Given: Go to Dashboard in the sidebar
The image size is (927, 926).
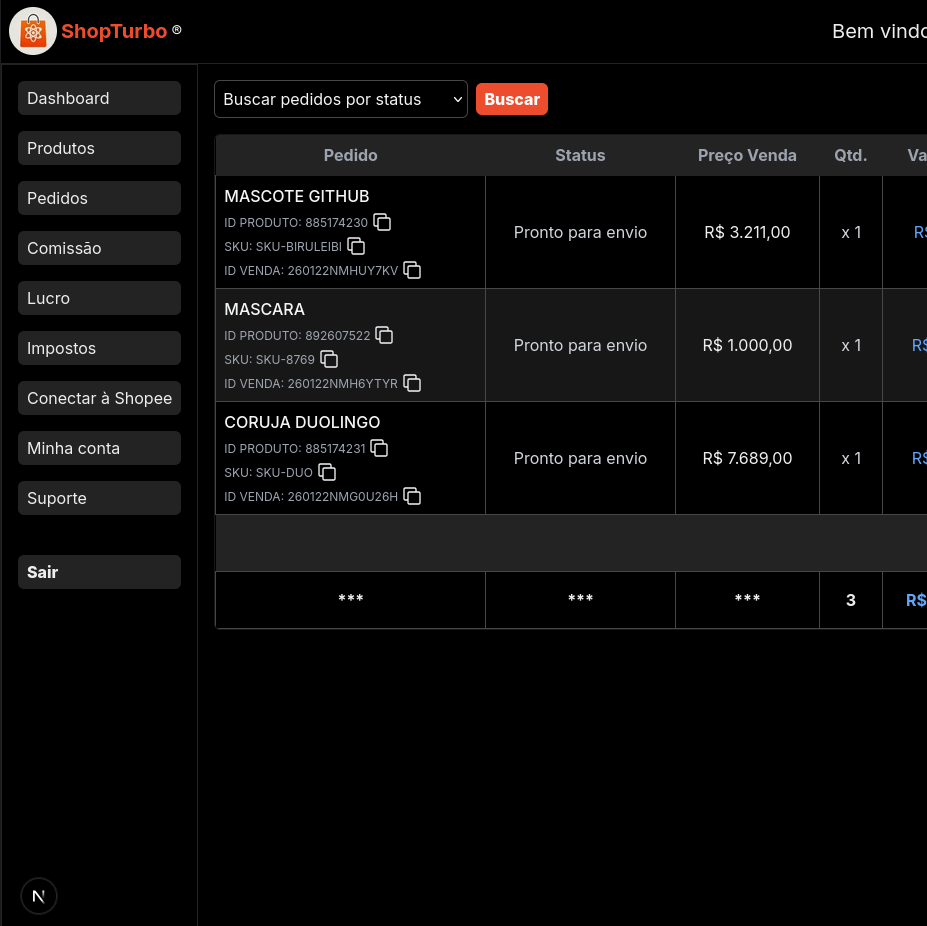Looking at the screenshot, I should tap(99, 98).
